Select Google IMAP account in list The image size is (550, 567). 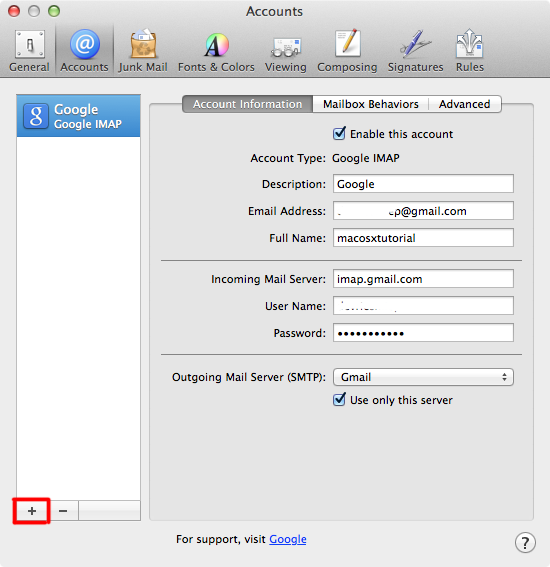click(78, 116)
